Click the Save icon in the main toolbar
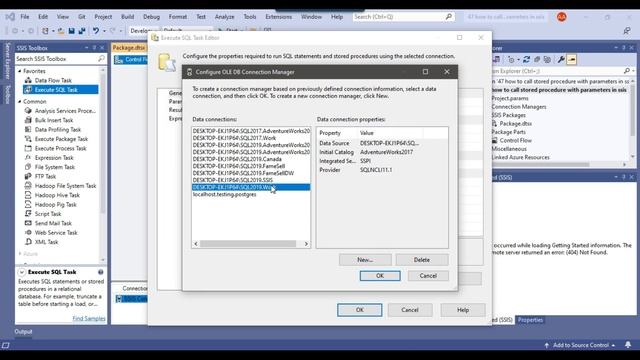640x360 pixels. pos(71,31)
